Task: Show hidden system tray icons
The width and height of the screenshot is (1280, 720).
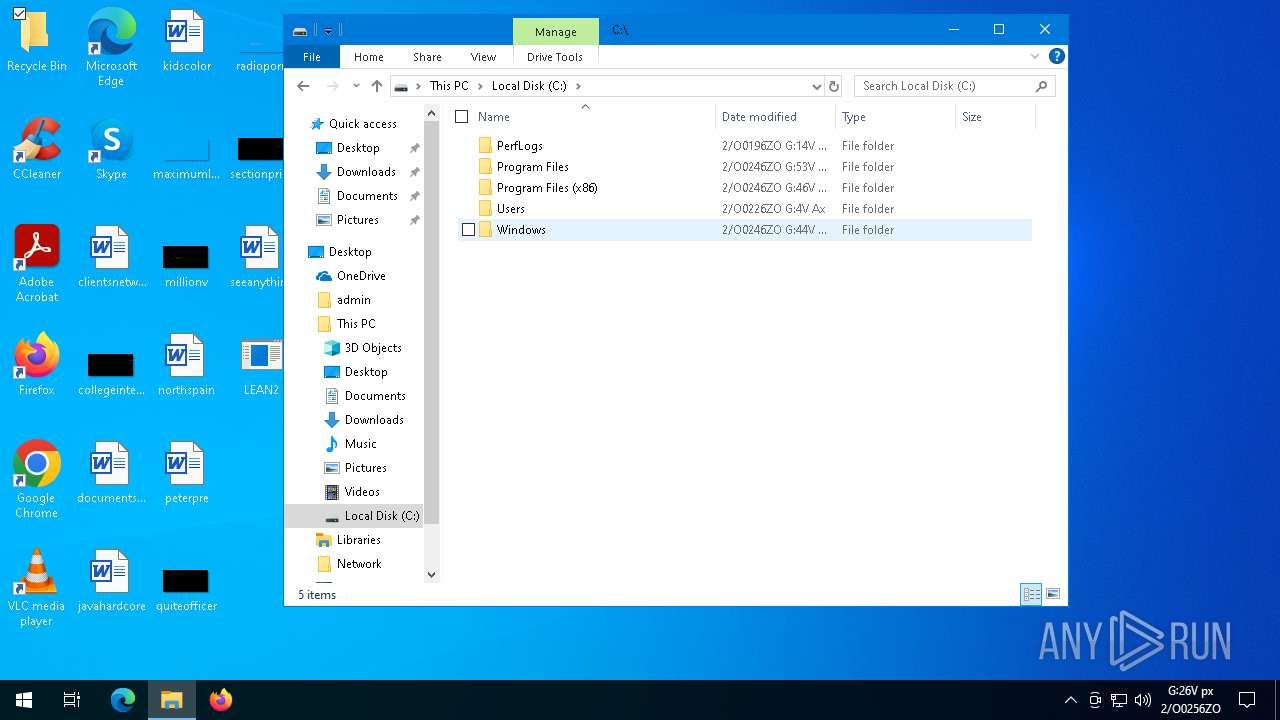Action: 1070,700
